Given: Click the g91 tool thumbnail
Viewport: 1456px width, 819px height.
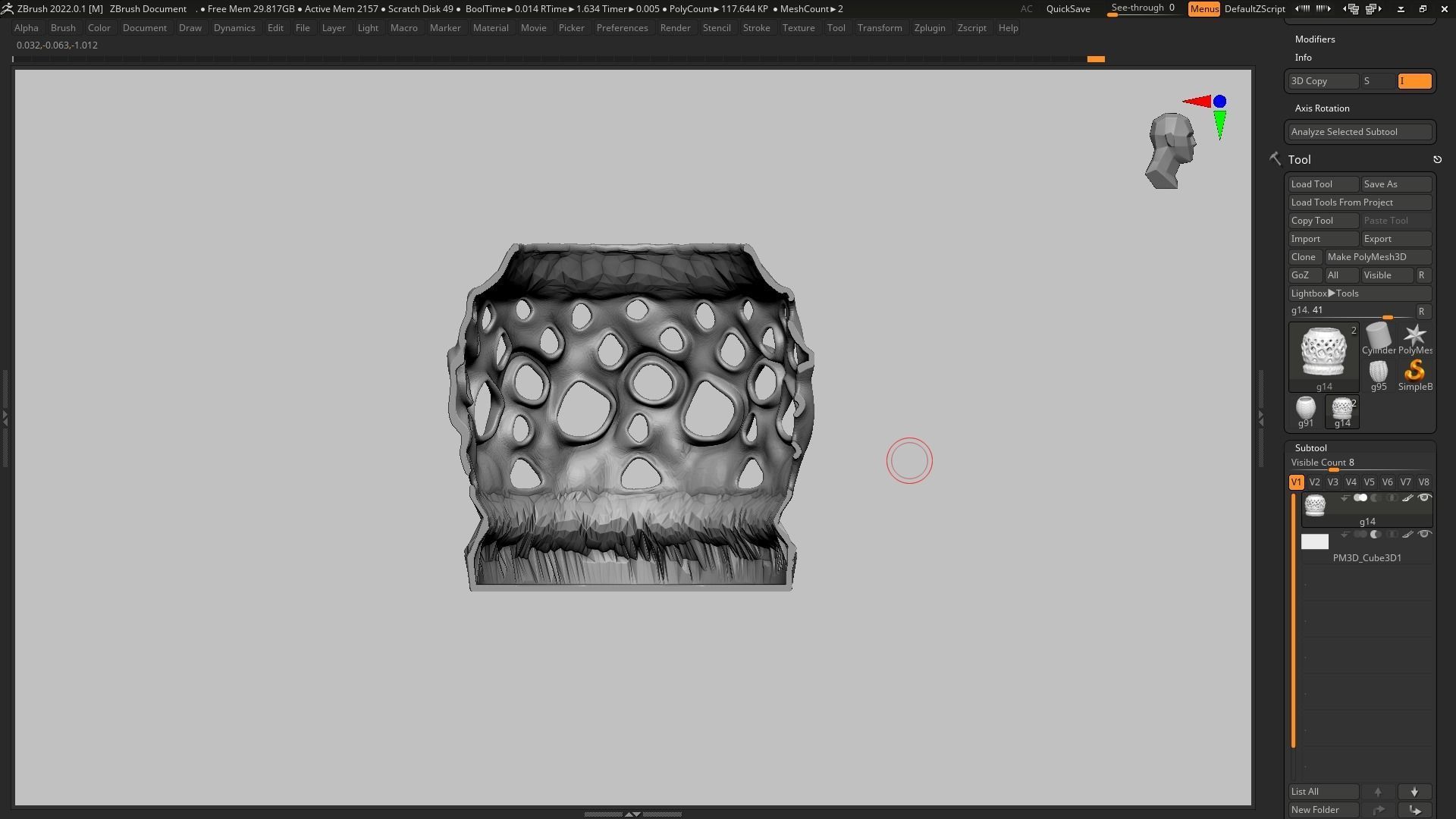Looking at the screenshot, I should click(1305, 408).
